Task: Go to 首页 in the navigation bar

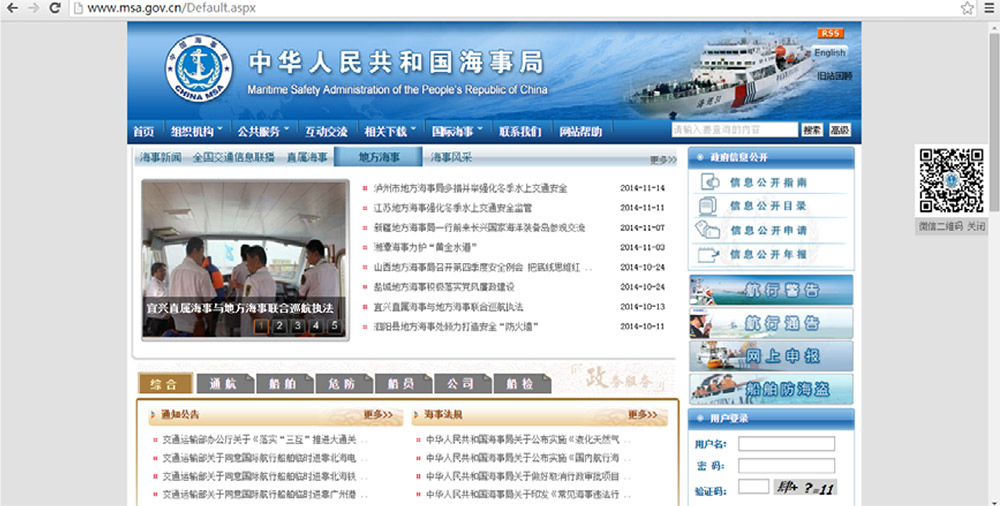Action: pos(143,131)
